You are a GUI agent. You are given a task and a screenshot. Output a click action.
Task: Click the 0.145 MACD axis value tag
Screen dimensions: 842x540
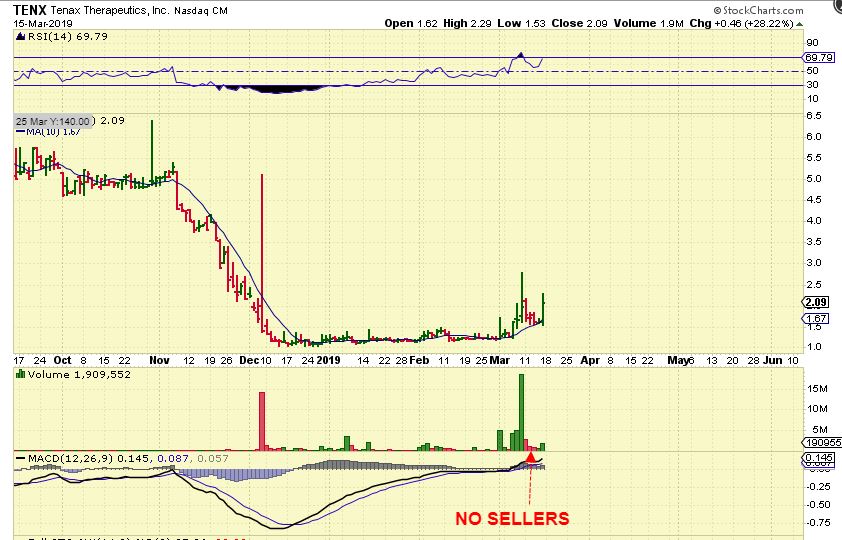[x=818, y=458]
